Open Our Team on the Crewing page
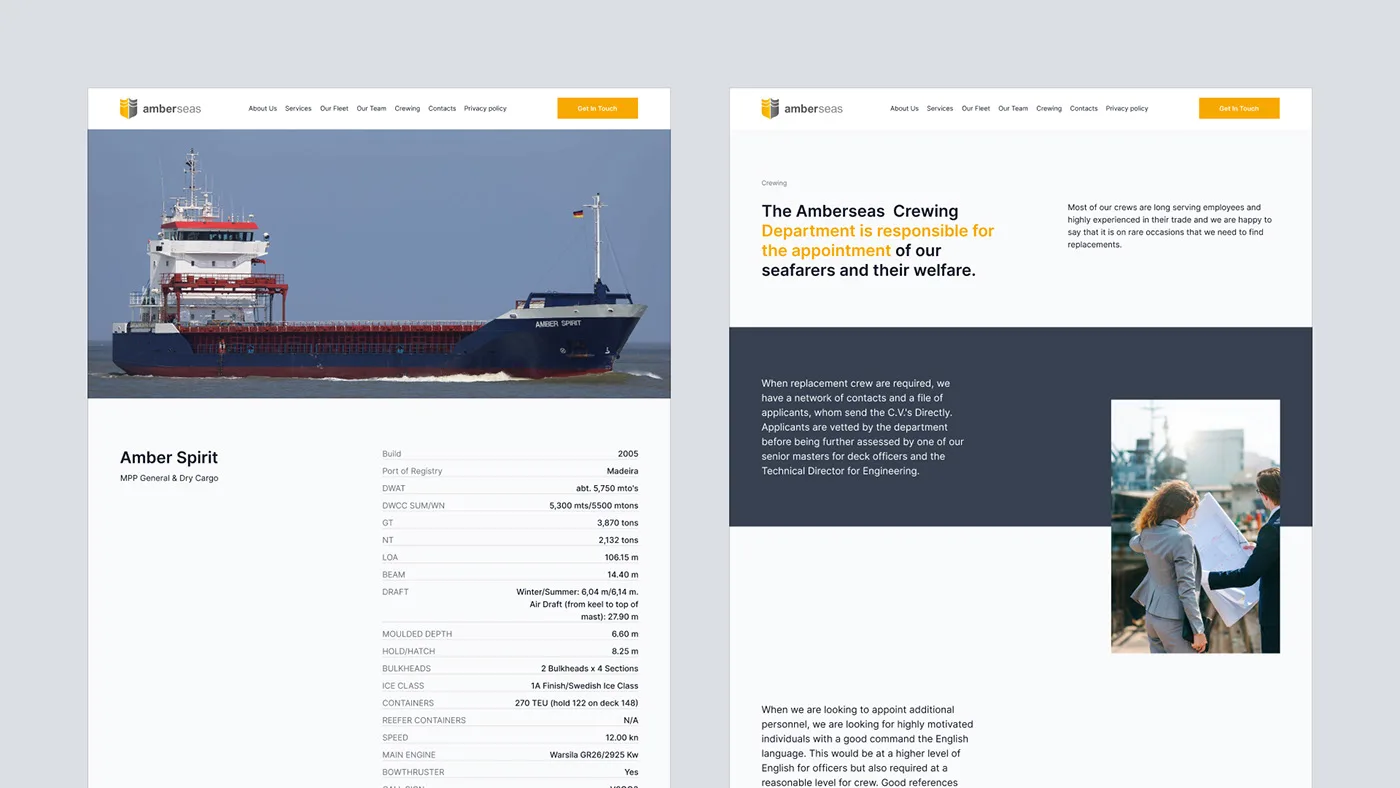Screen dimensions: 1400x788 click(x=1013, y=108)
